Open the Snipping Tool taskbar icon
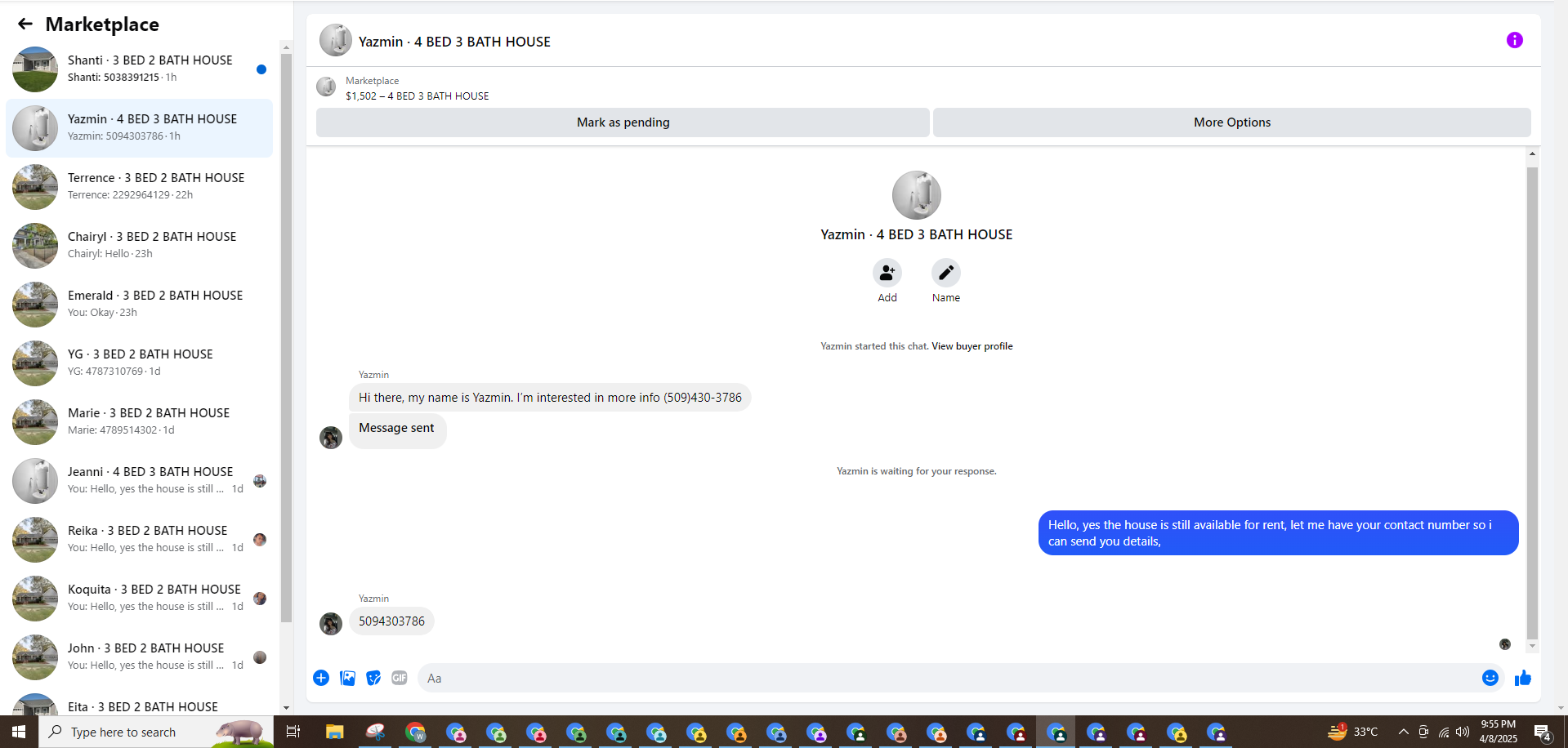Screen dimensions: 1568x748 click(375, 732)
